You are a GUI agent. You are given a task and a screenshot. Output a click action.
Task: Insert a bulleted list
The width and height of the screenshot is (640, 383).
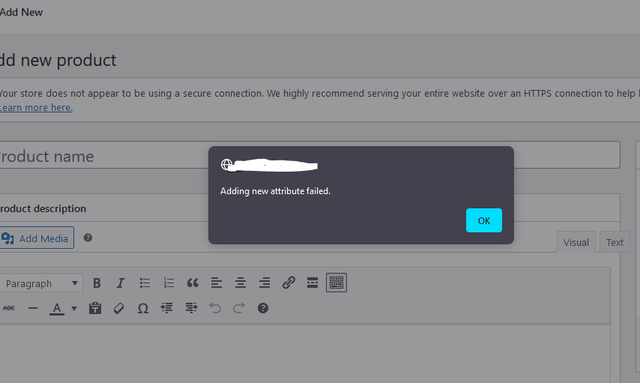point(144,283)
